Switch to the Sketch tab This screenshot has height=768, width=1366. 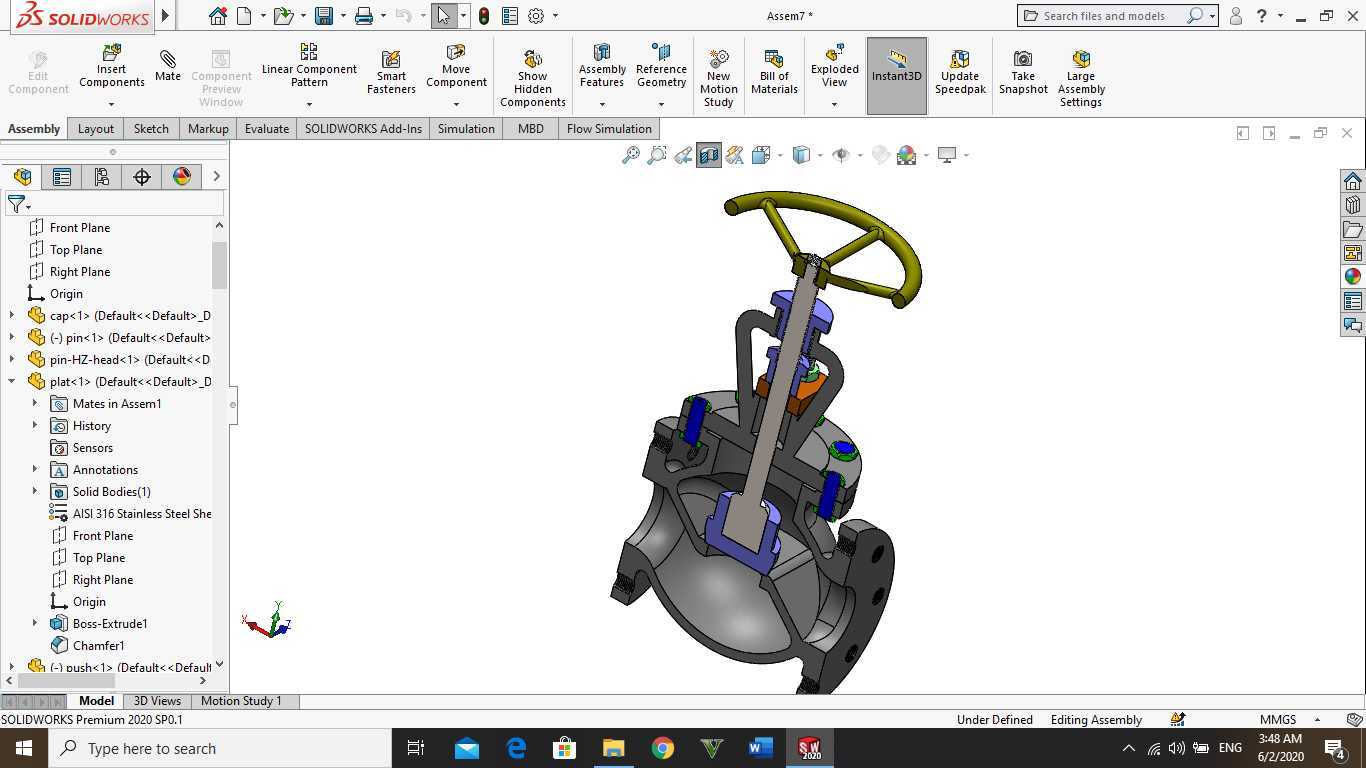pyautogui.click(x=151, y=128)
